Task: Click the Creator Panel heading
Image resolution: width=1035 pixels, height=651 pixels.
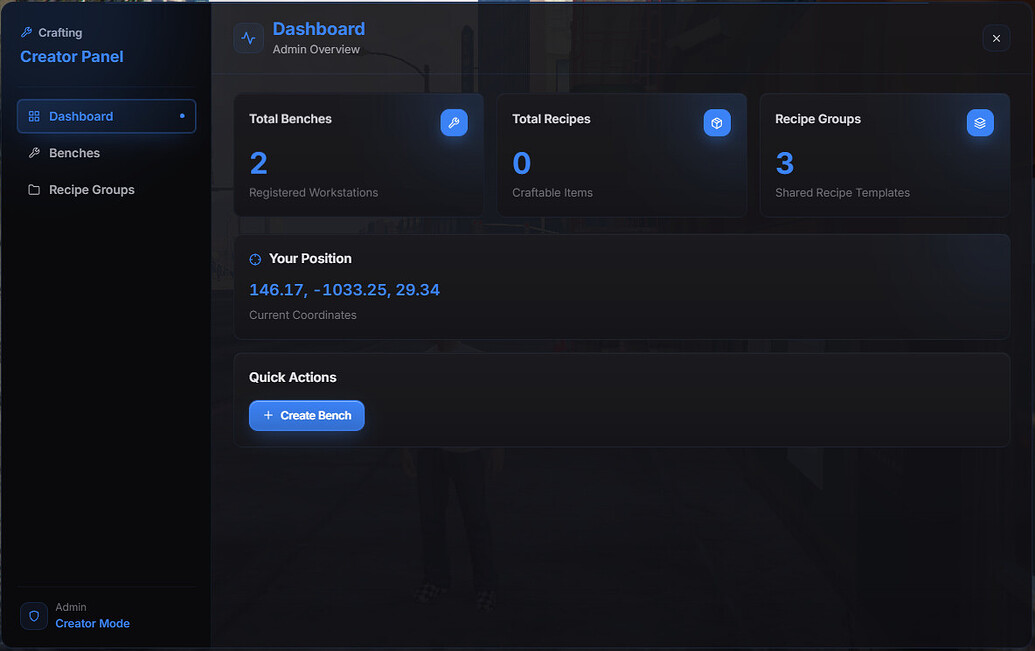Action: (72, 57)
